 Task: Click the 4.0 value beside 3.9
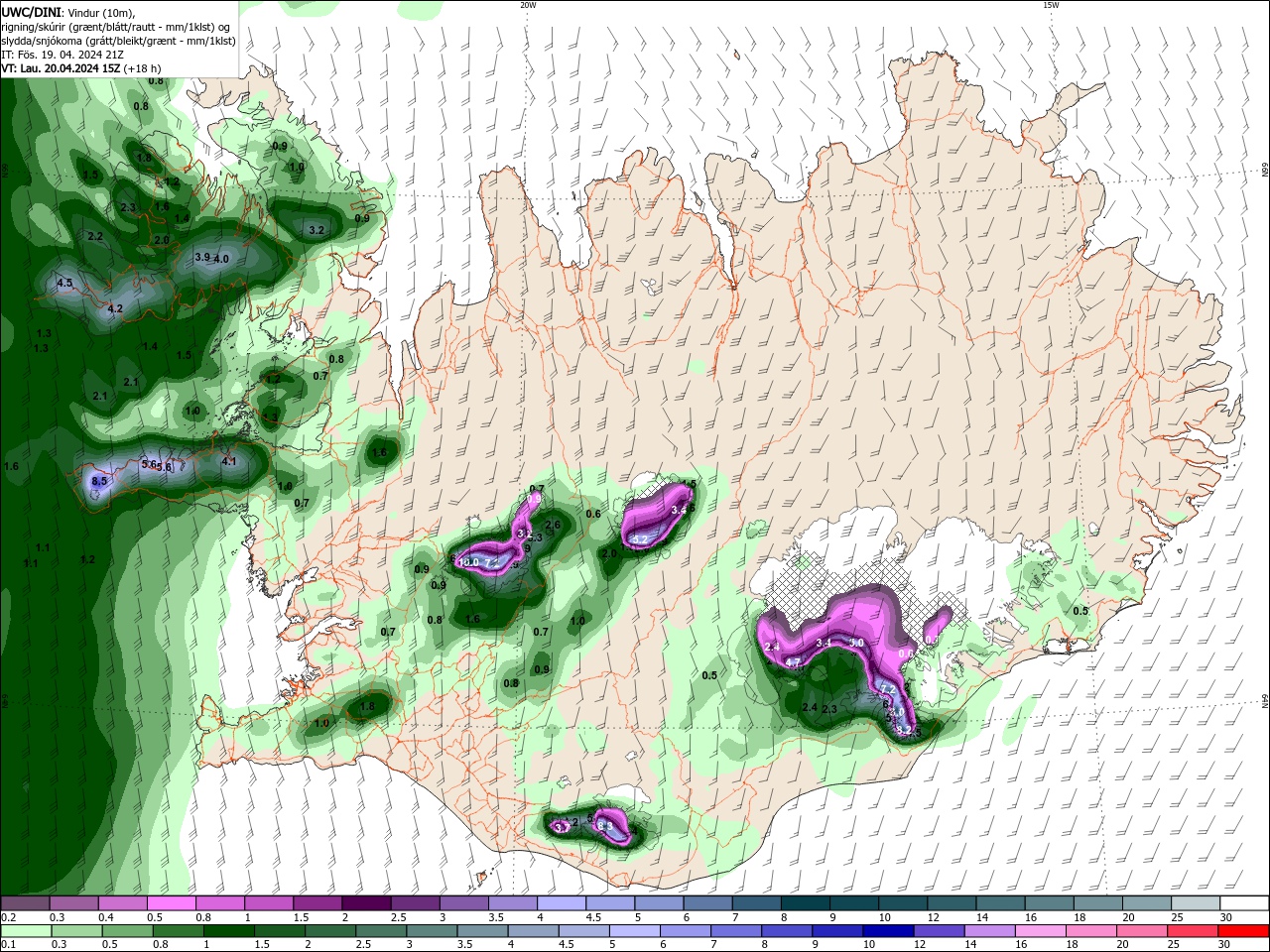click(221, 259)
